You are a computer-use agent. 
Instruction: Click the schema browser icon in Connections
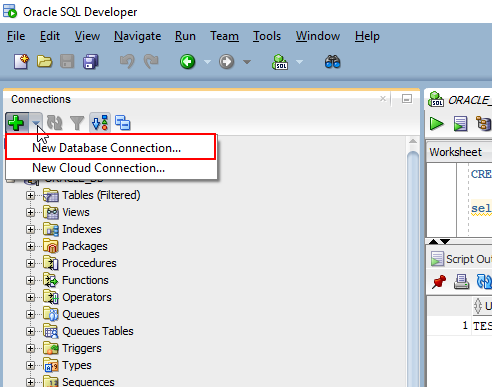100,123
